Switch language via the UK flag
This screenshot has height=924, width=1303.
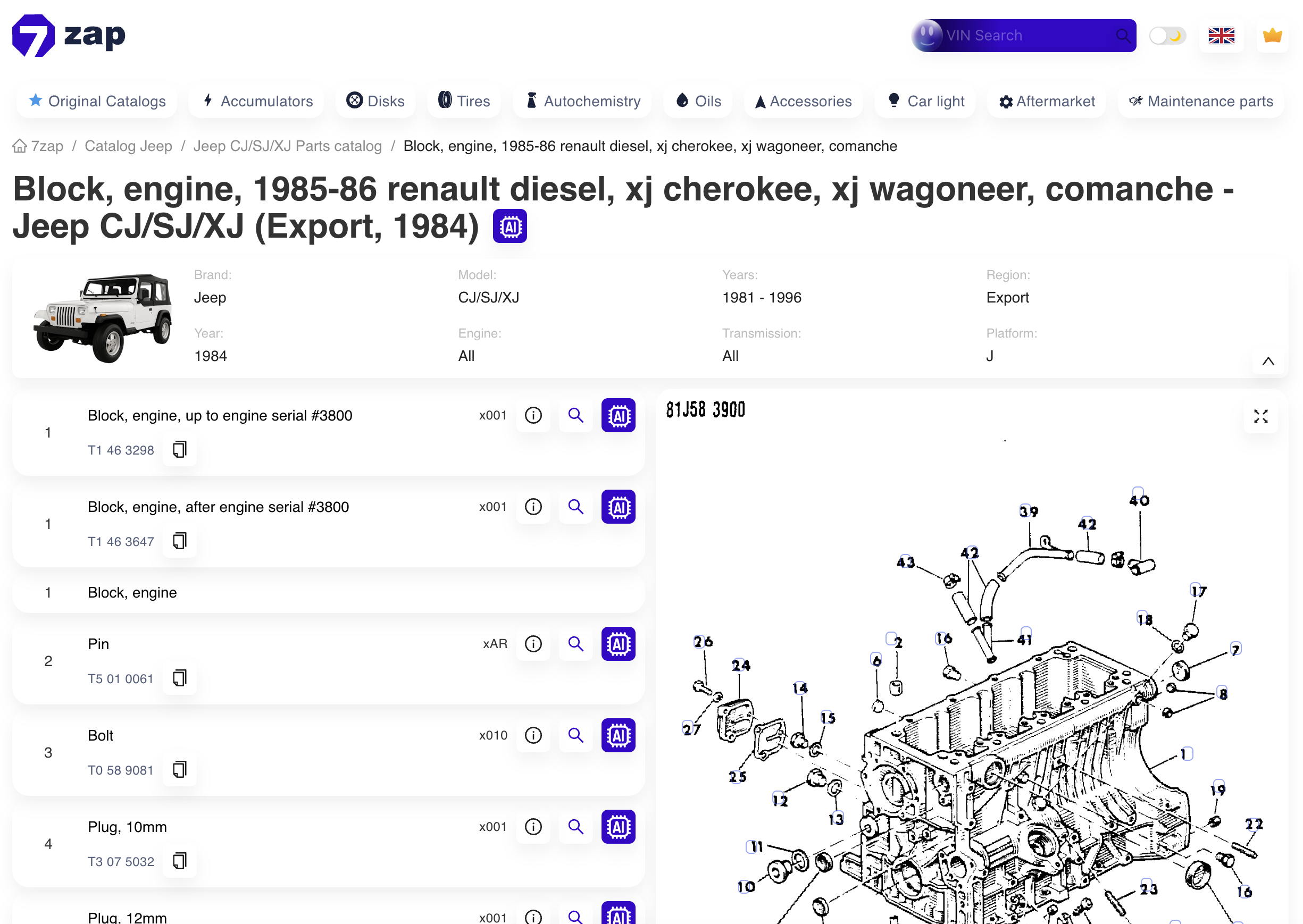1221,35
